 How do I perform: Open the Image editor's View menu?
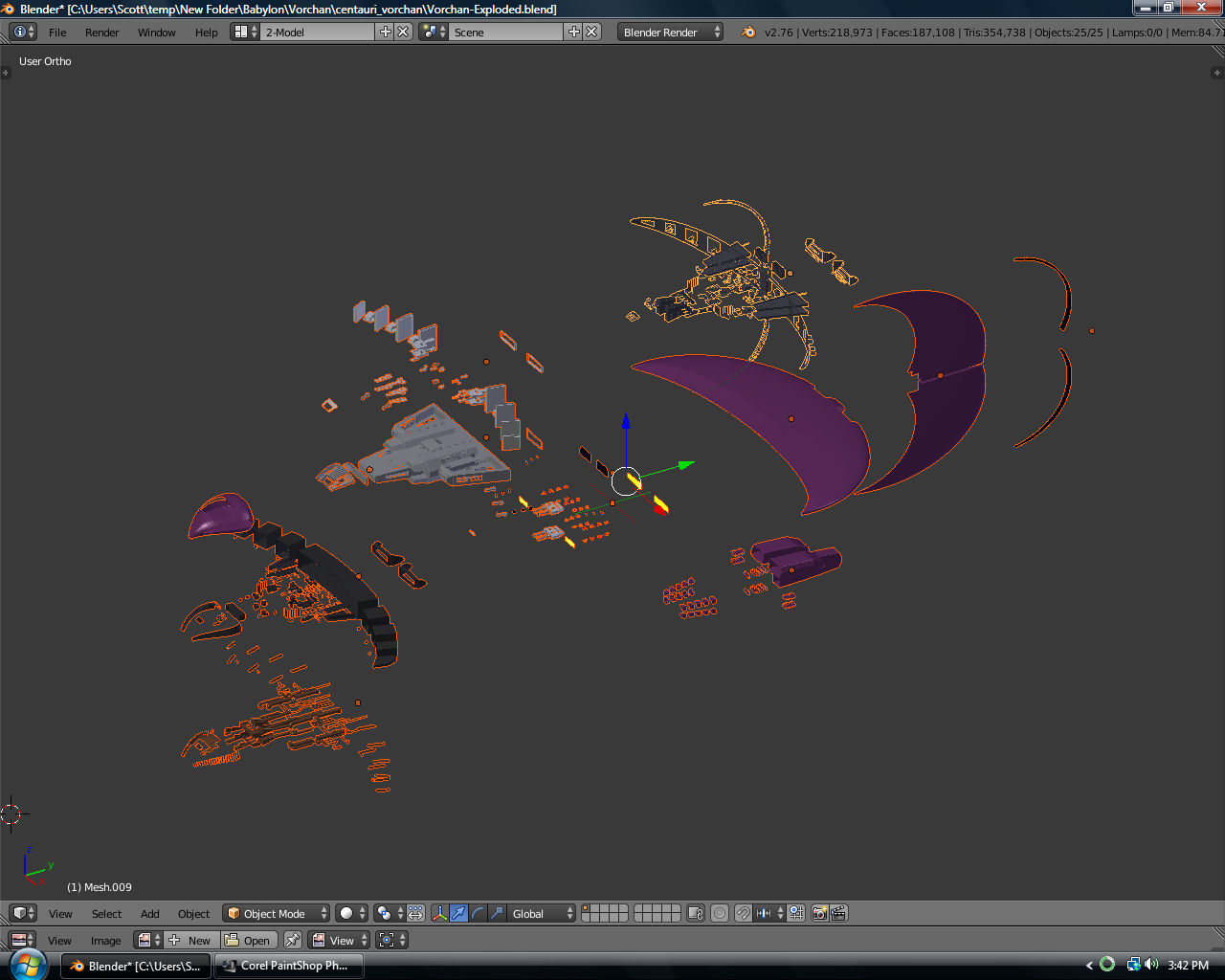(59, 940)
